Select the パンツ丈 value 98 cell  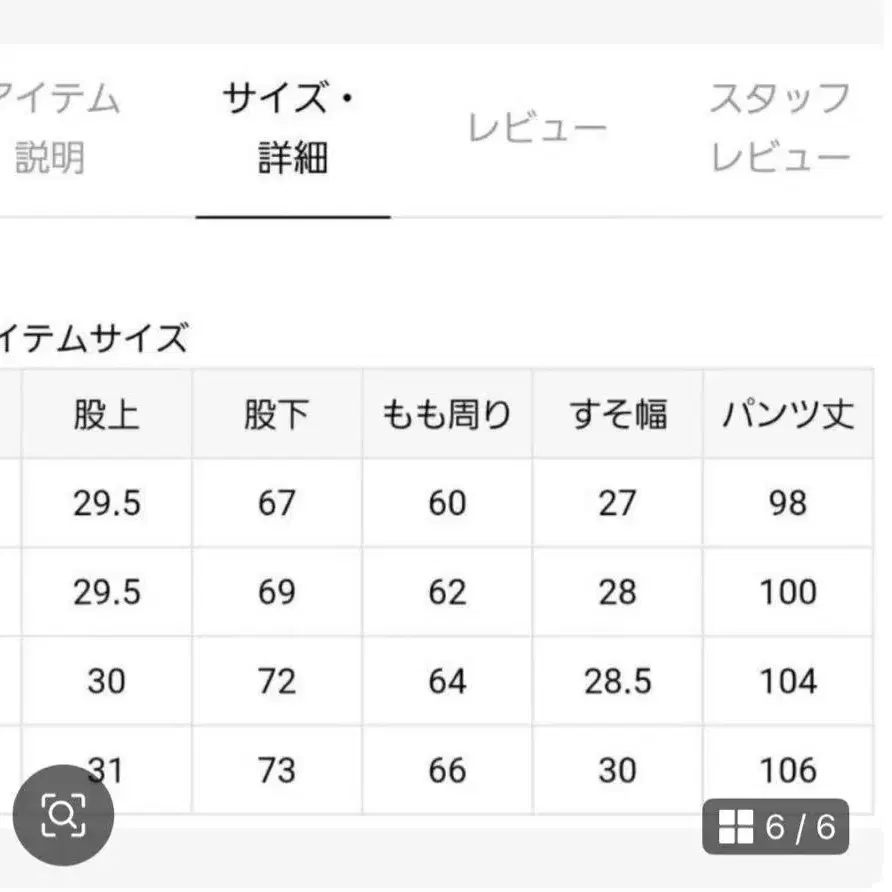[788, 503]
